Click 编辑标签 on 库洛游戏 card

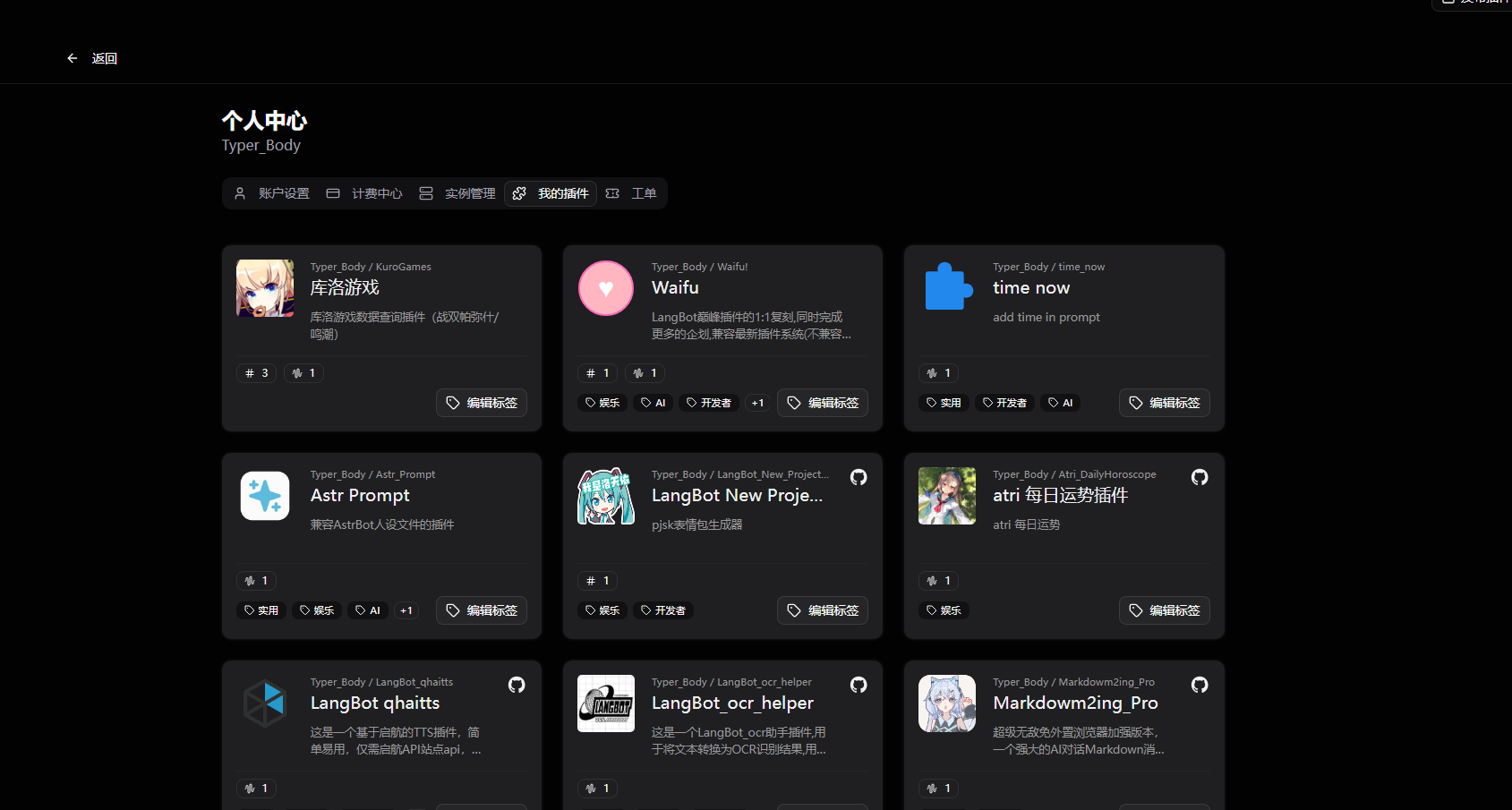click(x=482, y=403)
